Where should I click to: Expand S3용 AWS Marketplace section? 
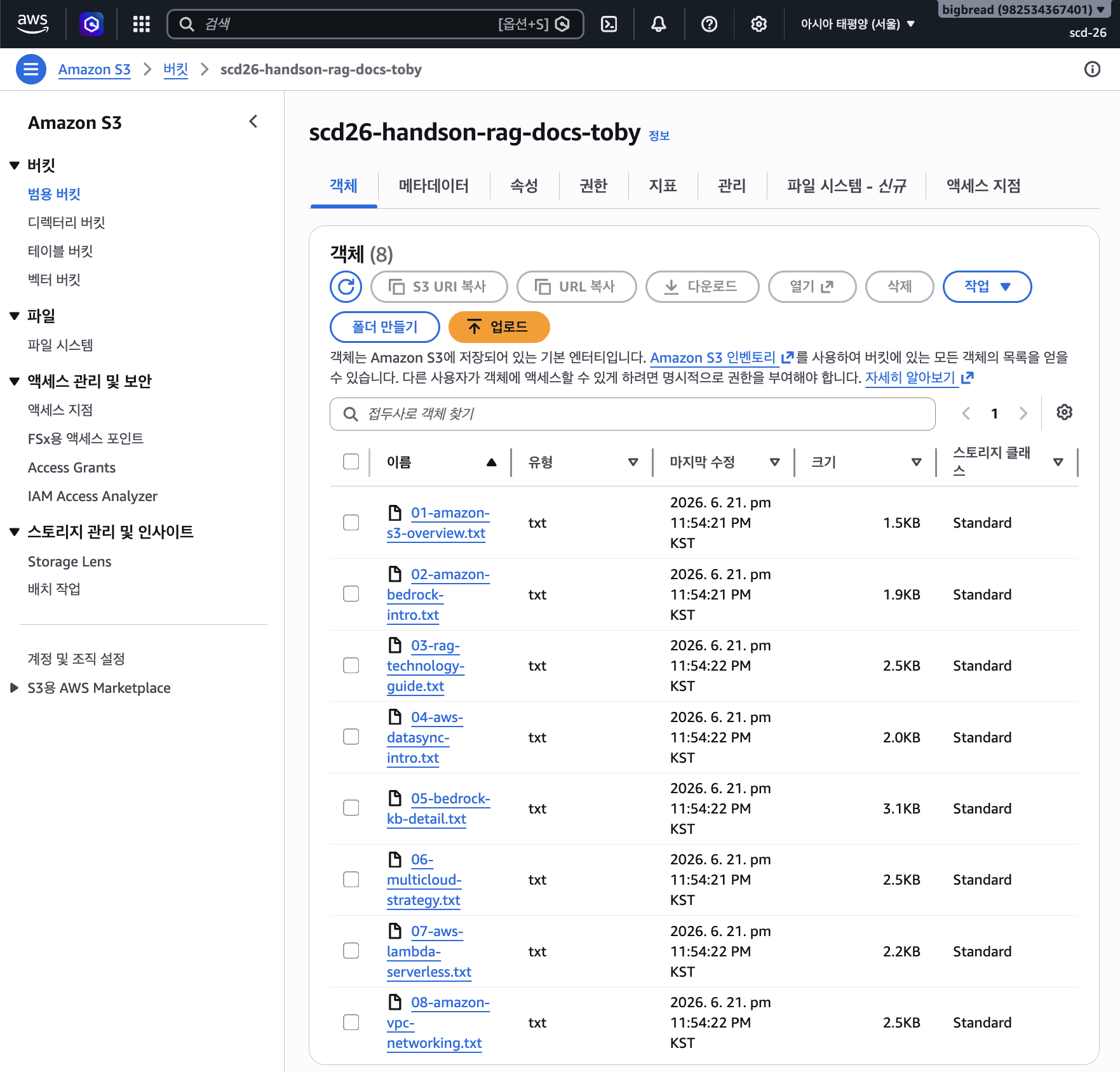point(15,688)
